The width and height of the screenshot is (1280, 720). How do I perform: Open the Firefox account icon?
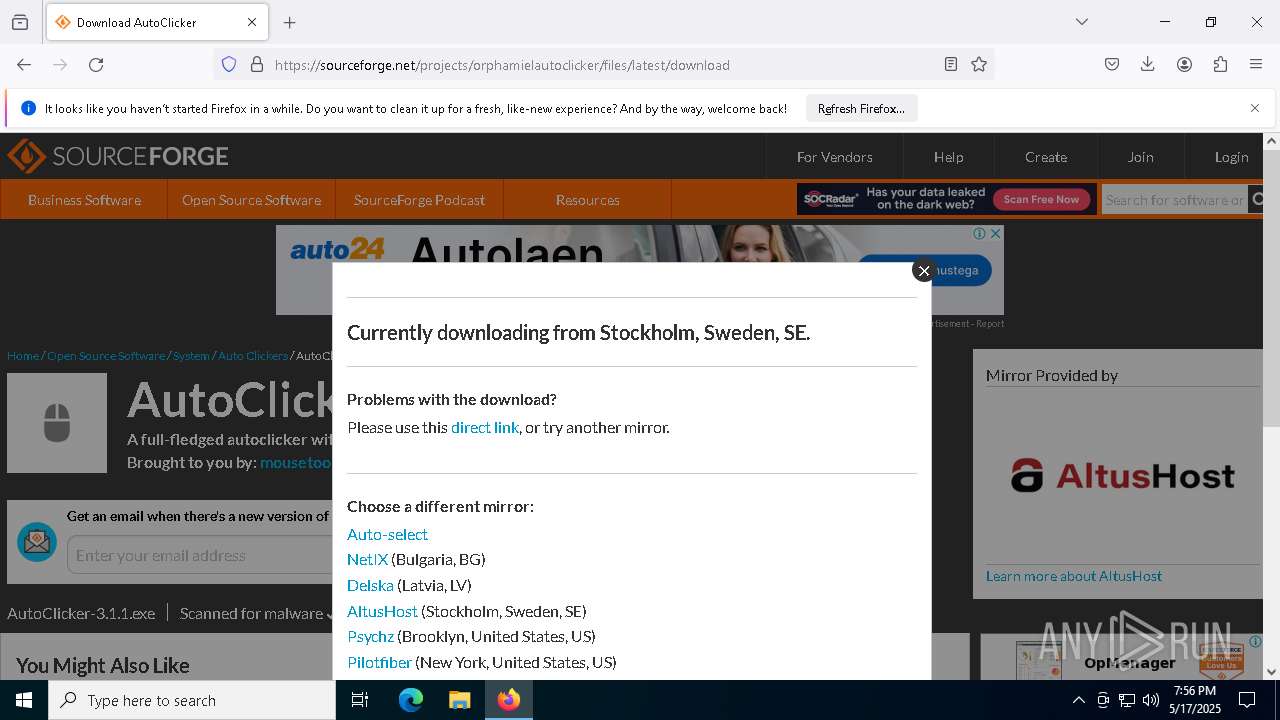[x=1184, y=64]
